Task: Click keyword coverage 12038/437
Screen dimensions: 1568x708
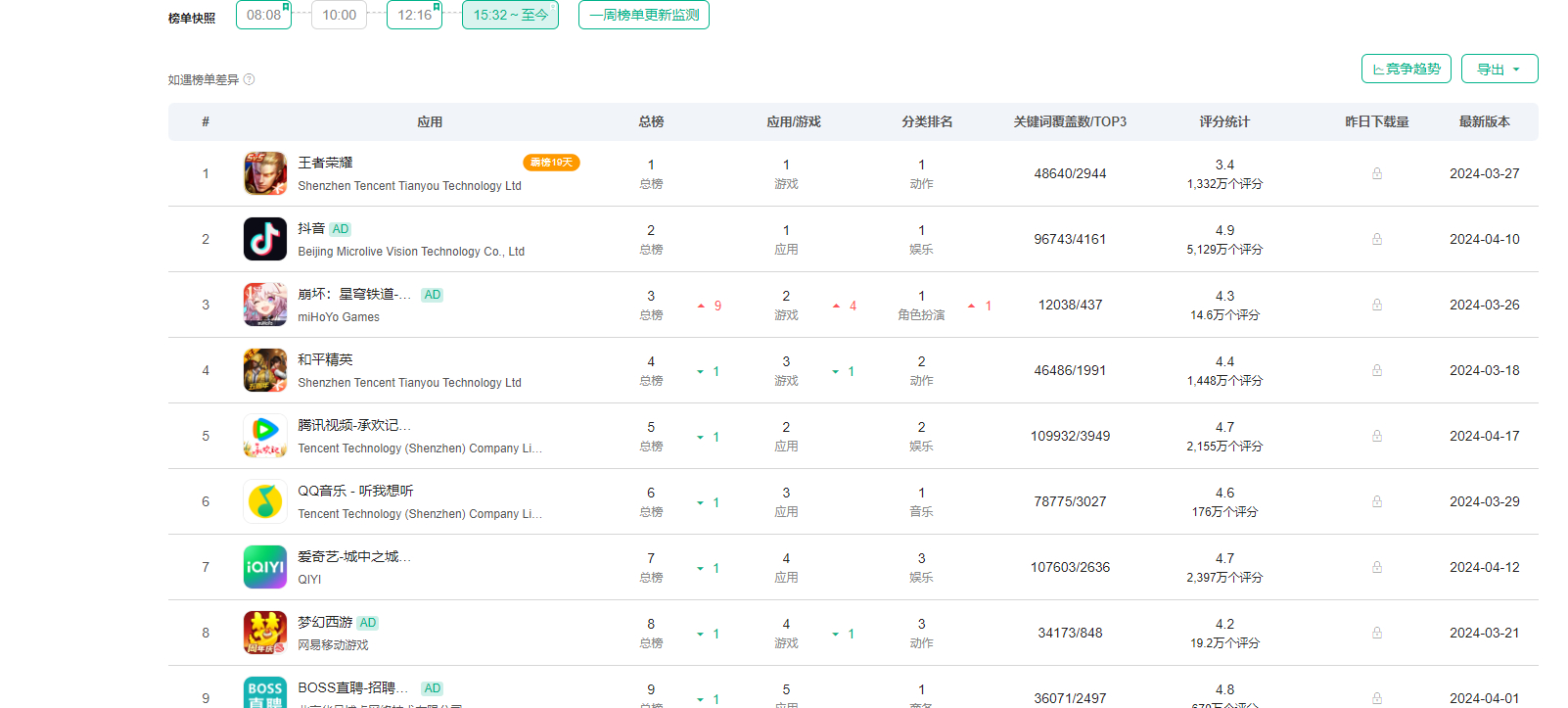Action: pos(1070,305)
